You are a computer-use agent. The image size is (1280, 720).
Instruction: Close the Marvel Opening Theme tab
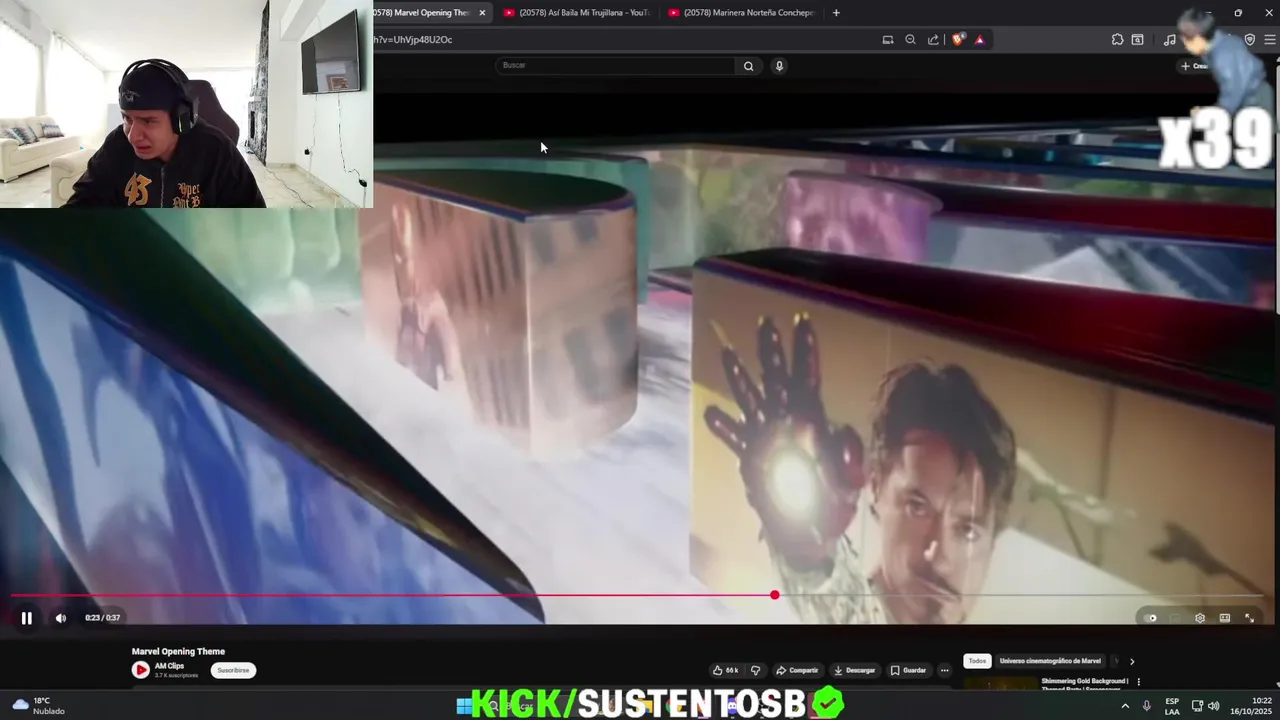[482, 13]
